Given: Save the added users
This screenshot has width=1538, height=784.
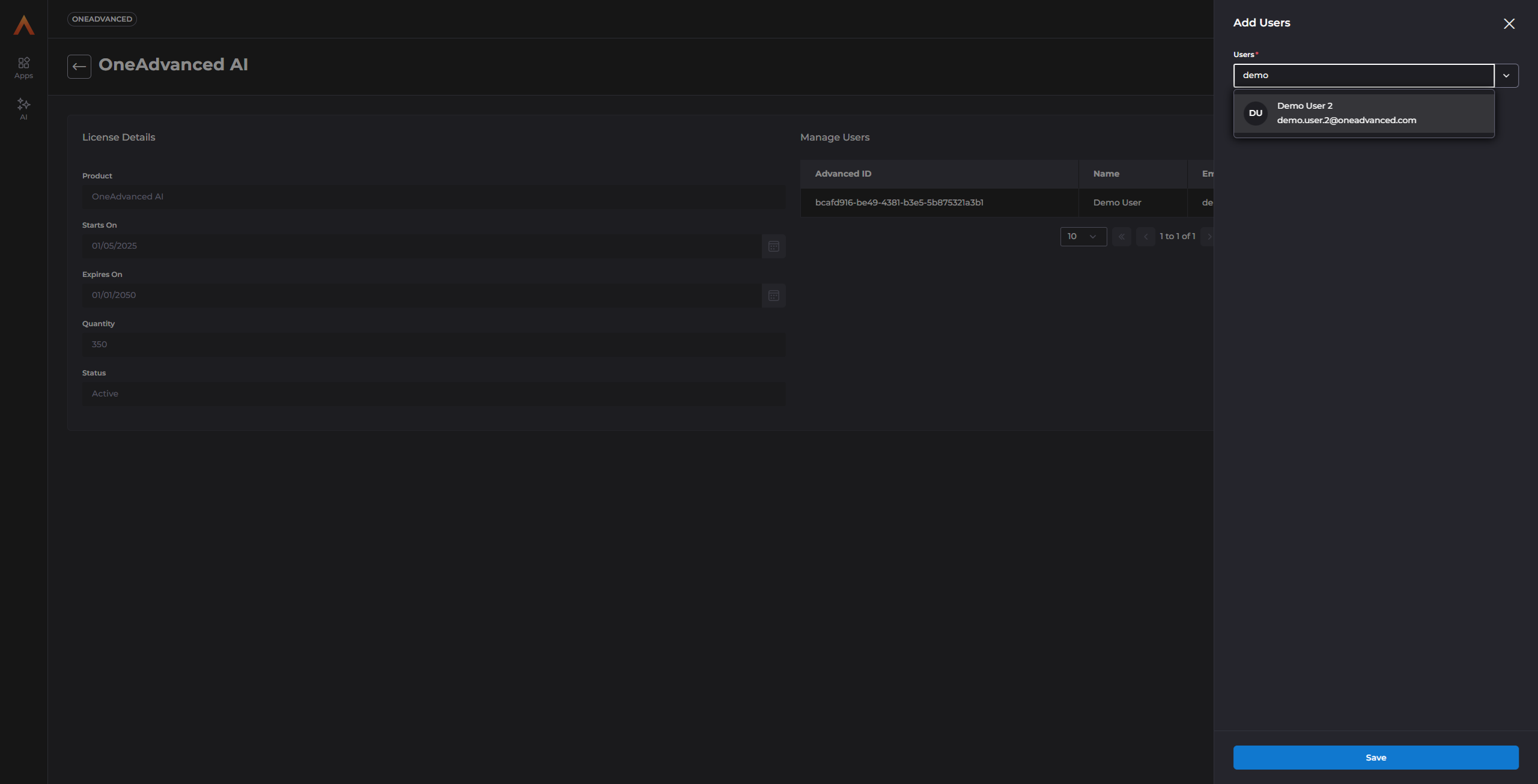Looking at the screenshot, I should click(x=1376, y=758).
